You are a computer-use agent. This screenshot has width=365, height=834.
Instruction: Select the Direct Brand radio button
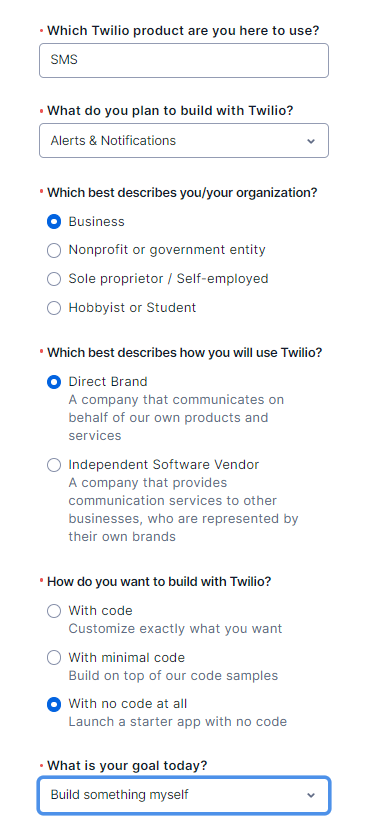click(54, 382)
